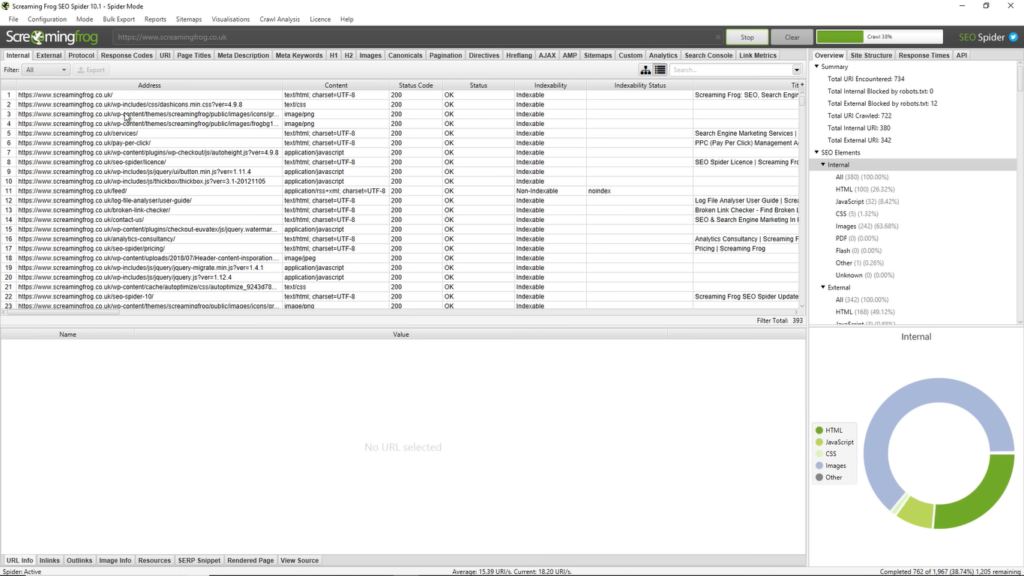Click the Clear button
The height and width of the screenshot is (576, 1024).
[x=792, y=37]
